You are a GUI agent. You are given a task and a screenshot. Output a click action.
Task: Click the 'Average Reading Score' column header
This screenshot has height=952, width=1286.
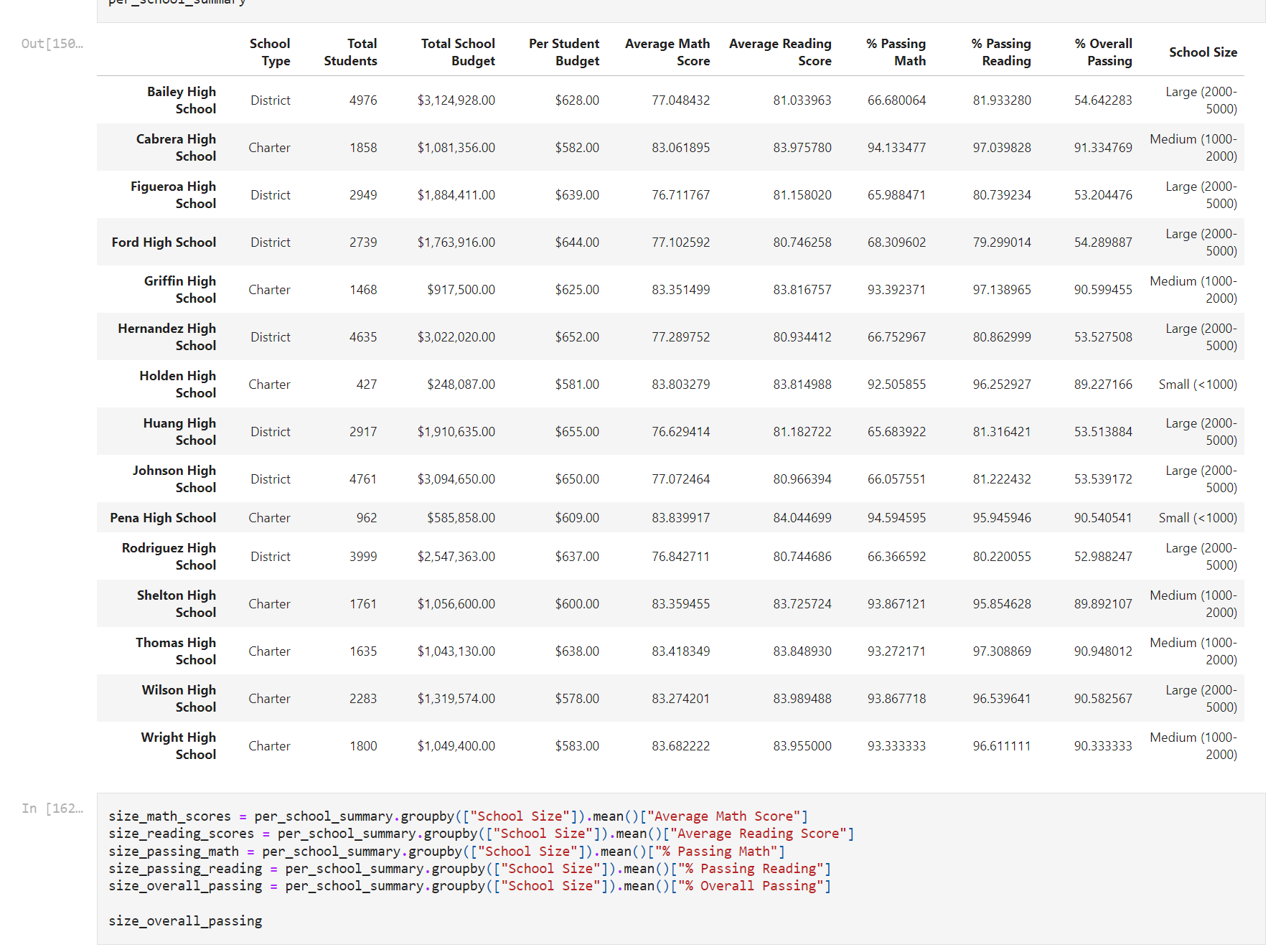tap(780, 52)
